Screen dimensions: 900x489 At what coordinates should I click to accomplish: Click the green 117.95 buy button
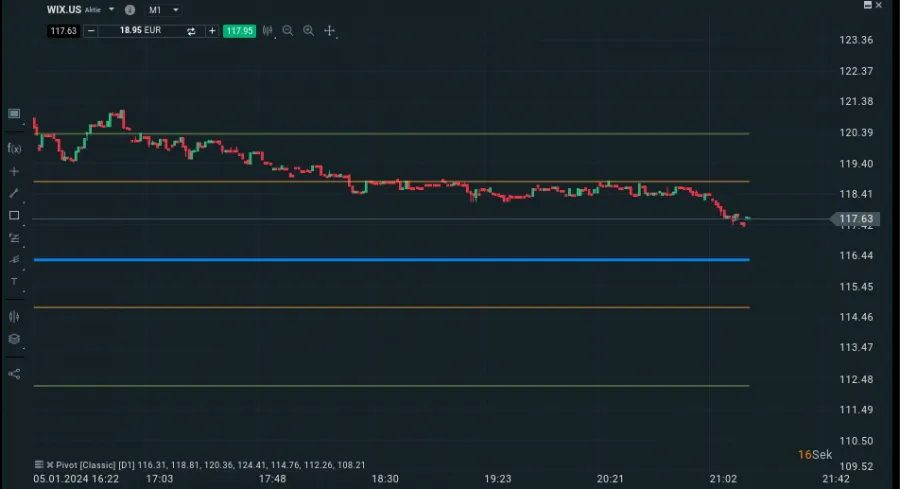point(239,31)
